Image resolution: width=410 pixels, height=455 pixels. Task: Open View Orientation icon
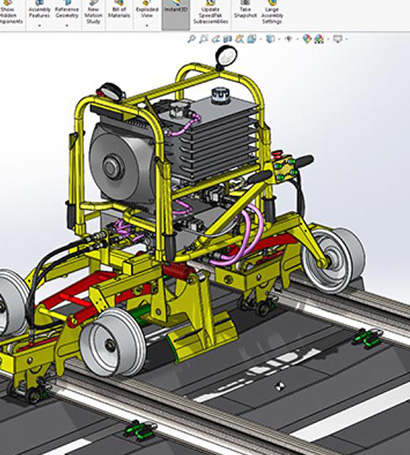252,39
